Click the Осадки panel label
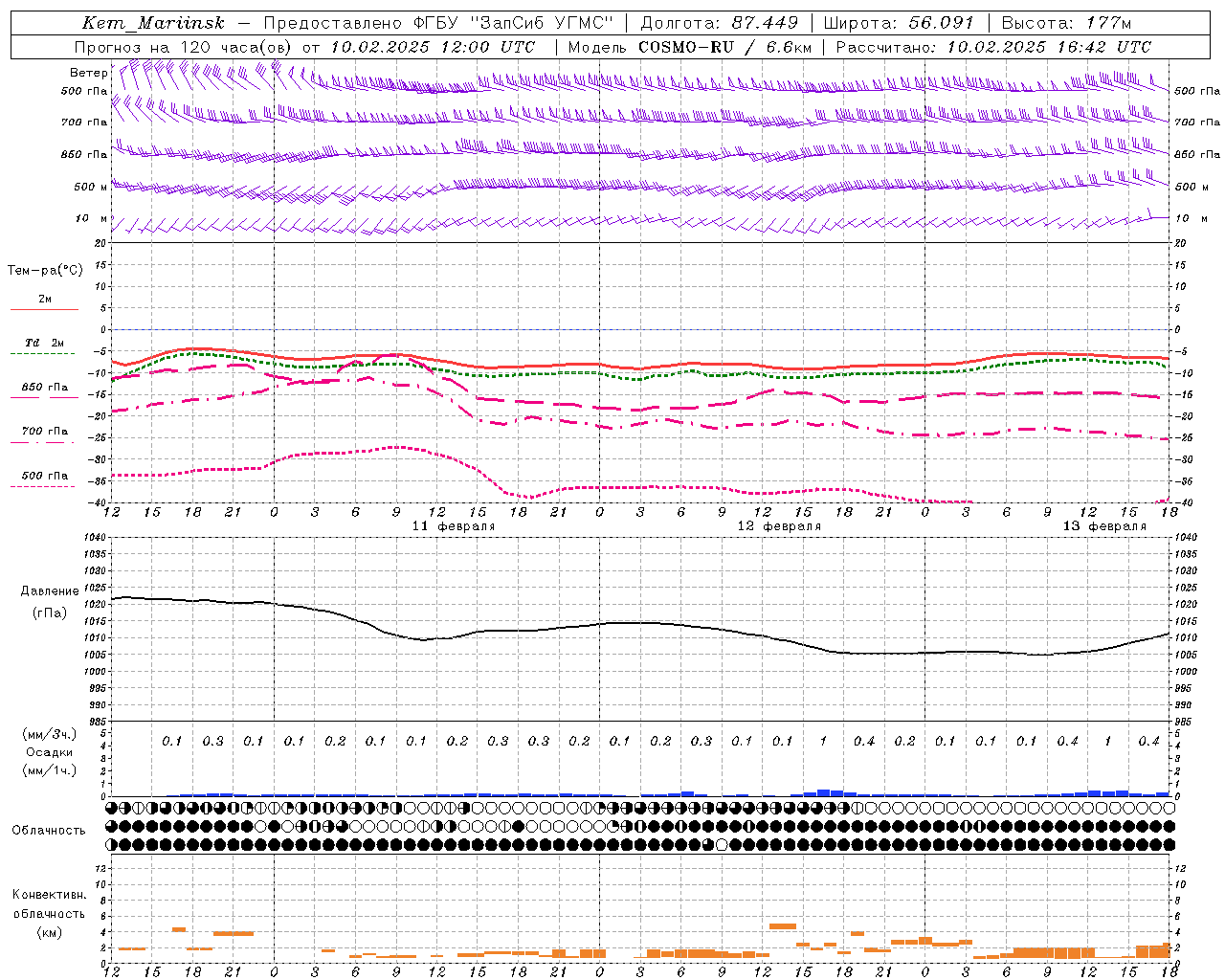This screenshot has width=1225, height=980. click(50, 752)
